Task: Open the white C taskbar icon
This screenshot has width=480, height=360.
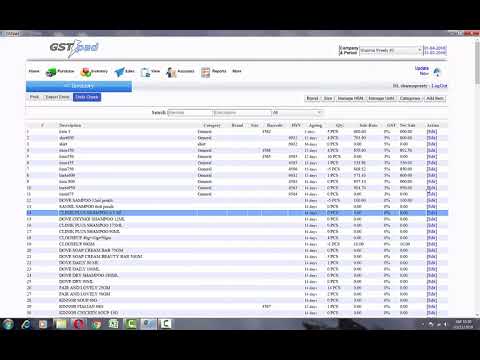Action: 166,324
